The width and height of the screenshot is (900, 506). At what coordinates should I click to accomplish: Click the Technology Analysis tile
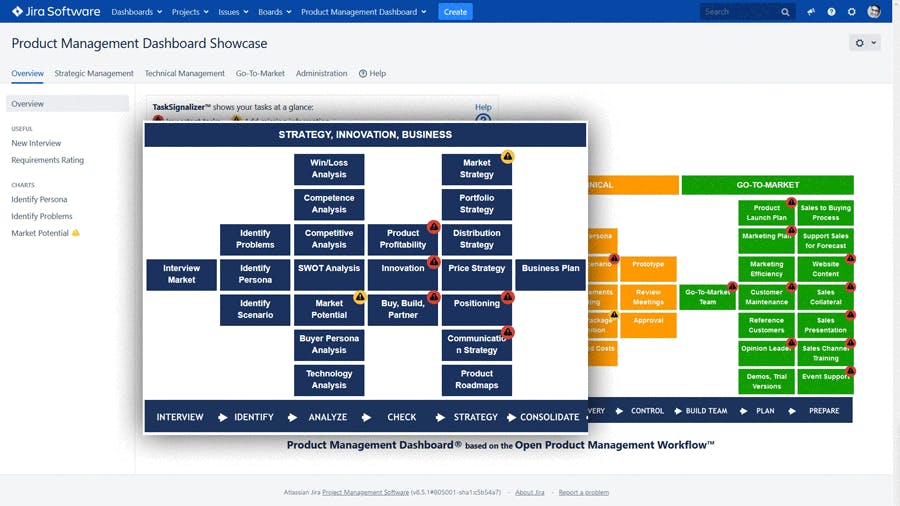(x=329, y=379)
